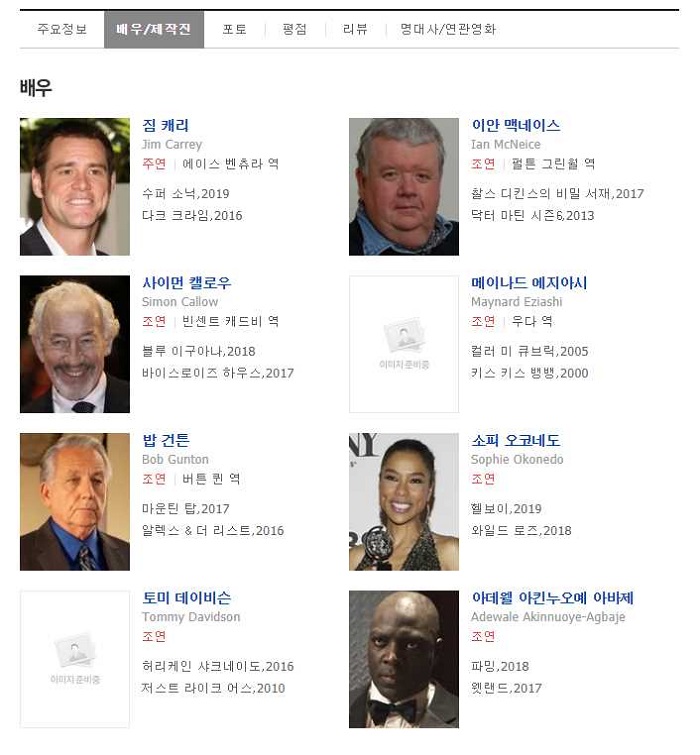Open Simon Callow's photo thumbnail
This screenshot has height=755, width=700.
pos(75,344)
